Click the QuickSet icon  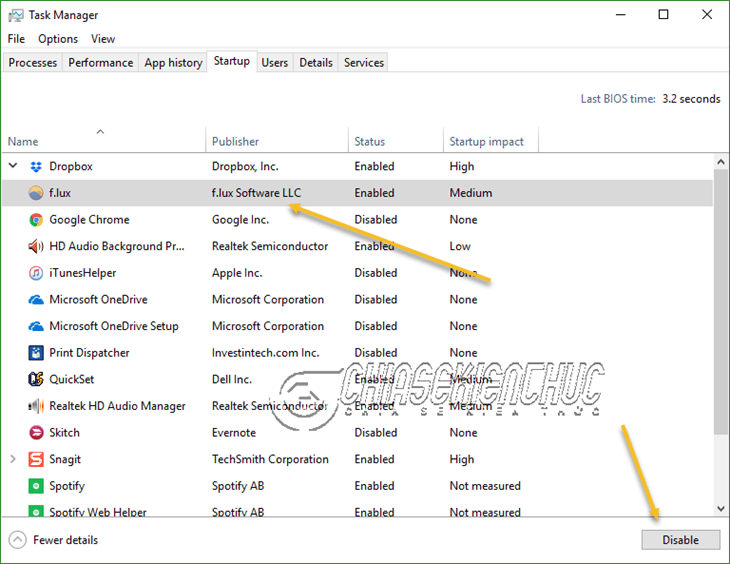tap(36, 379)
